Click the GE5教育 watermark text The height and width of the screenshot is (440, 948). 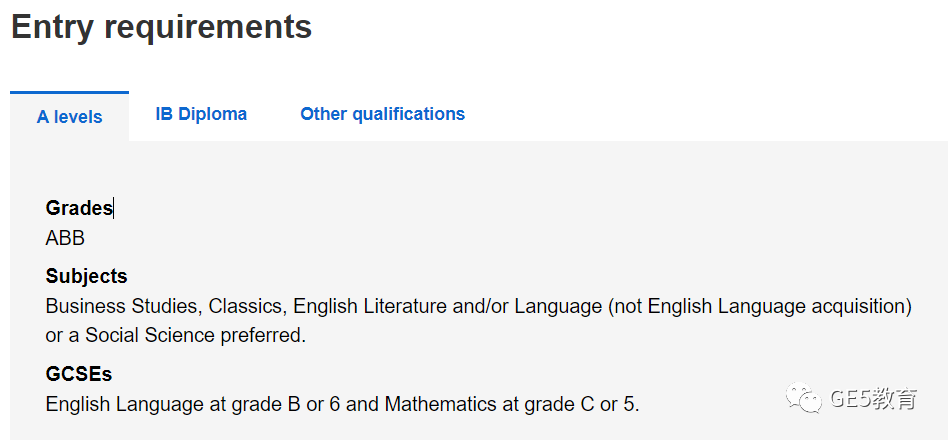(x=874, y=399)
